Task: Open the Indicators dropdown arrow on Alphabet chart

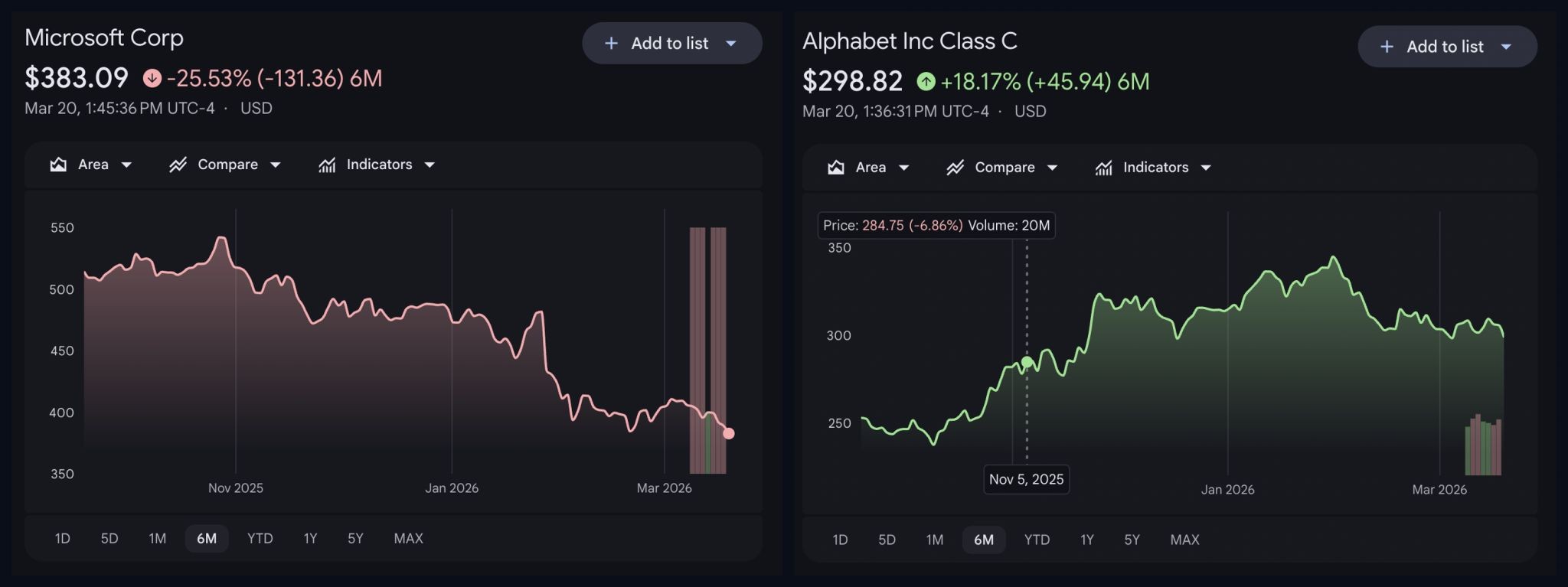Action: click(x=1206, y=168)
